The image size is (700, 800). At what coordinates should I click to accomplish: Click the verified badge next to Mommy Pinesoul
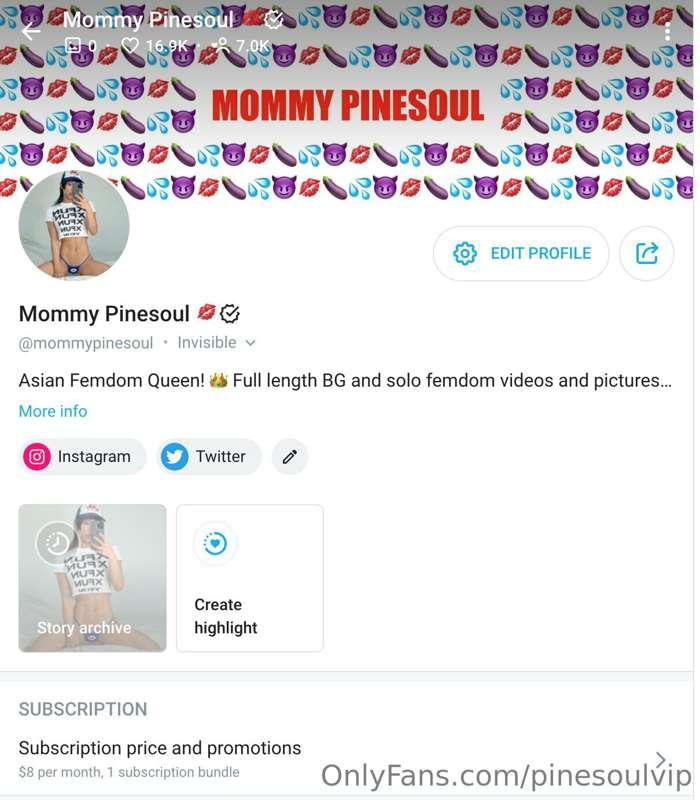[x=231, y=313]
